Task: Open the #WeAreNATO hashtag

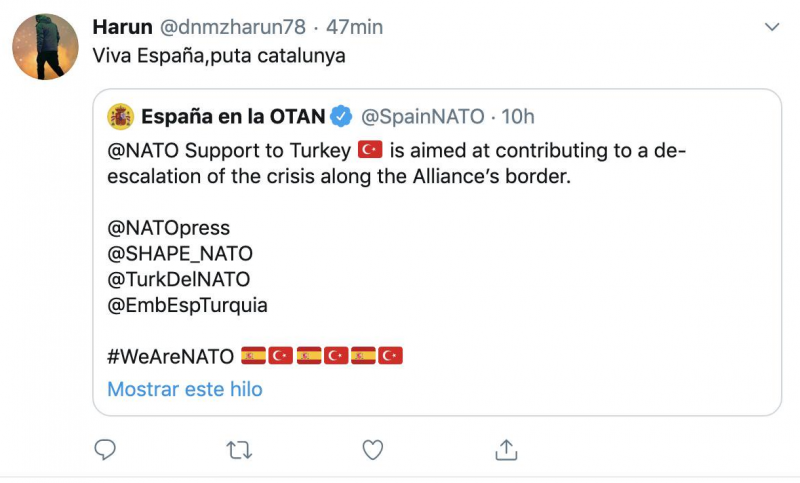Action: pyautogui.click(x=170, y=356)
